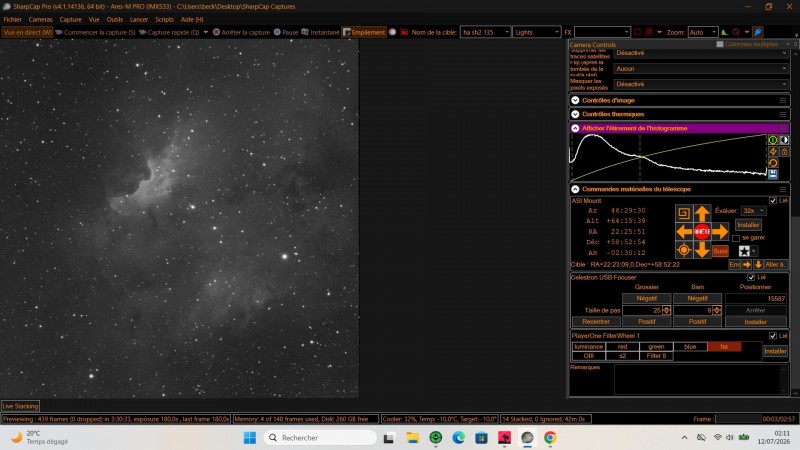Switch to the Live Stacking tab
Viewport: 800px width, 450px height.
[20, 406]
